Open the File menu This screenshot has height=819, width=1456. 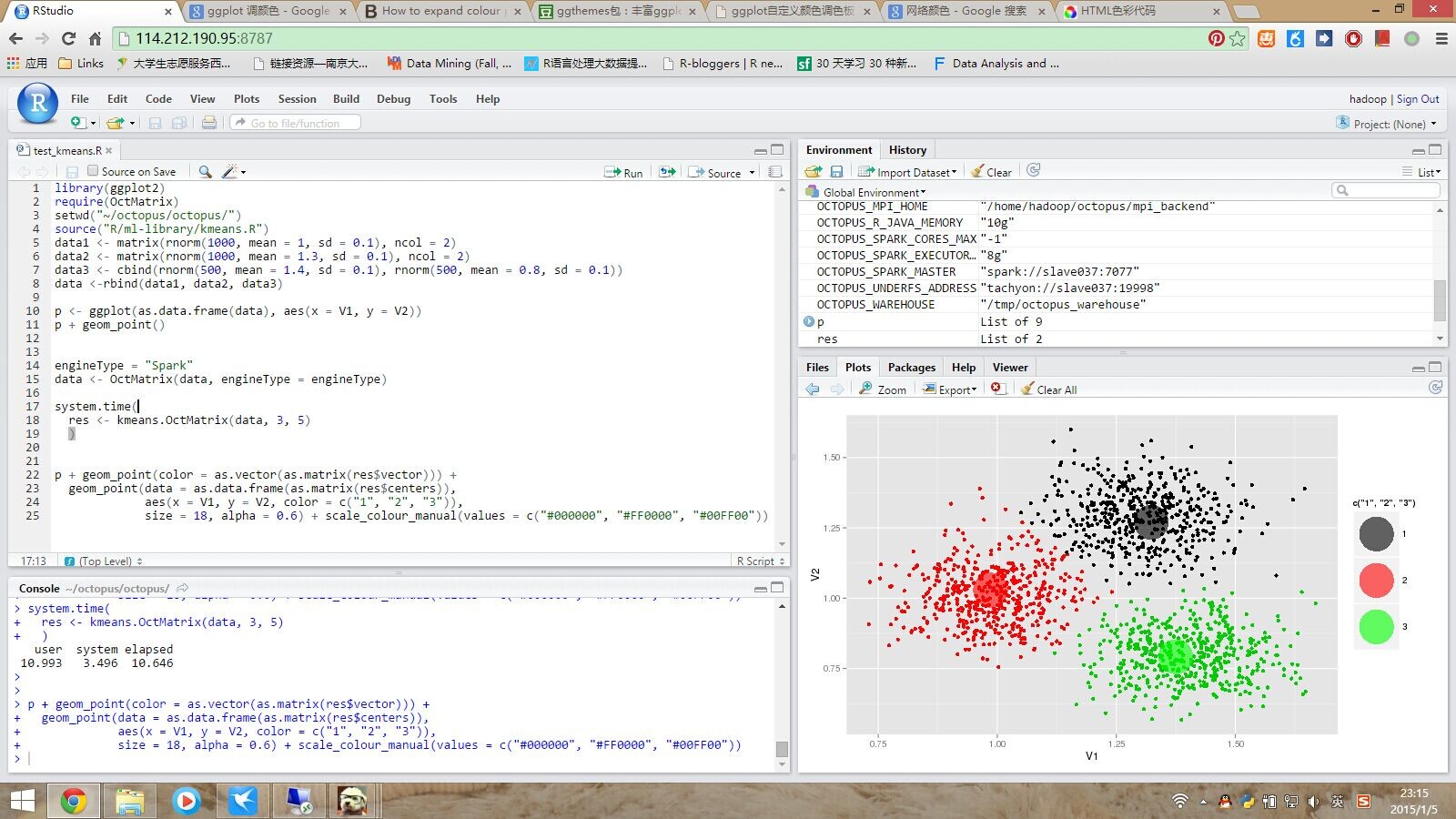coord(80,99)
